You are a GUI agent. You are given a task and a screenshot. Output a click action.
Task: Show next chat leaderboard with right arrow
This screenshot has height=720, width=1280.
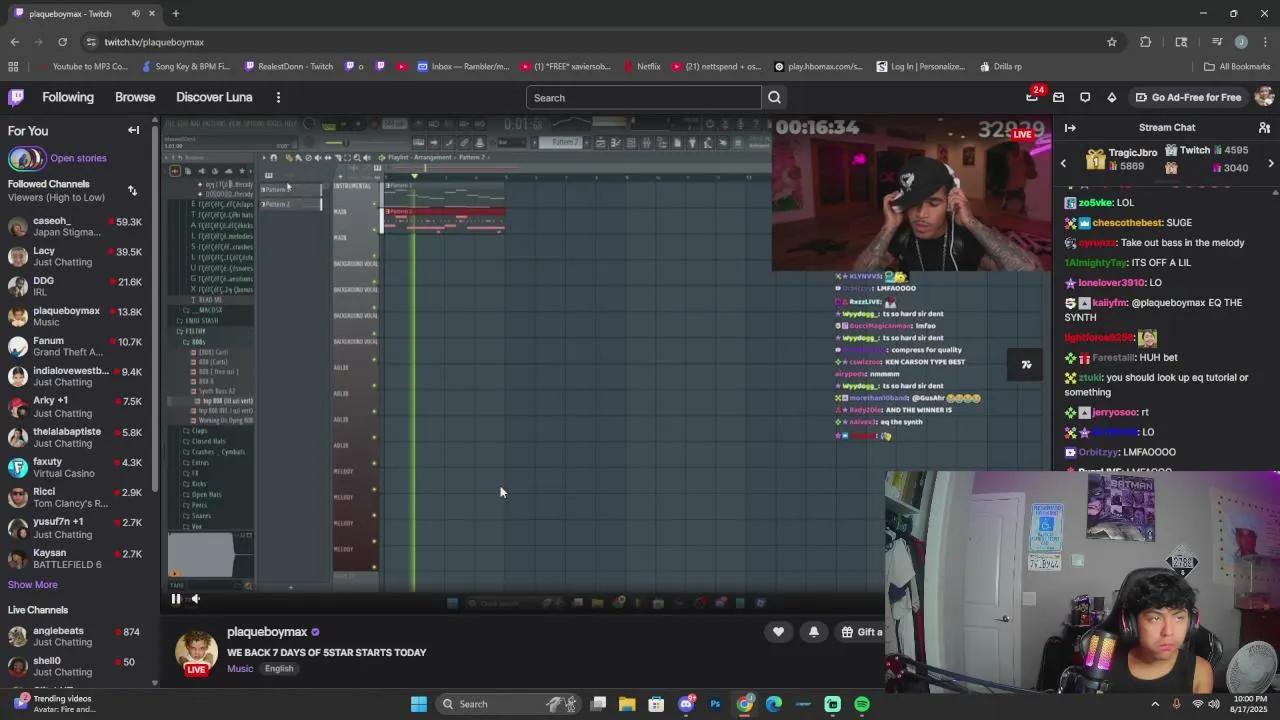[1271, 163]
